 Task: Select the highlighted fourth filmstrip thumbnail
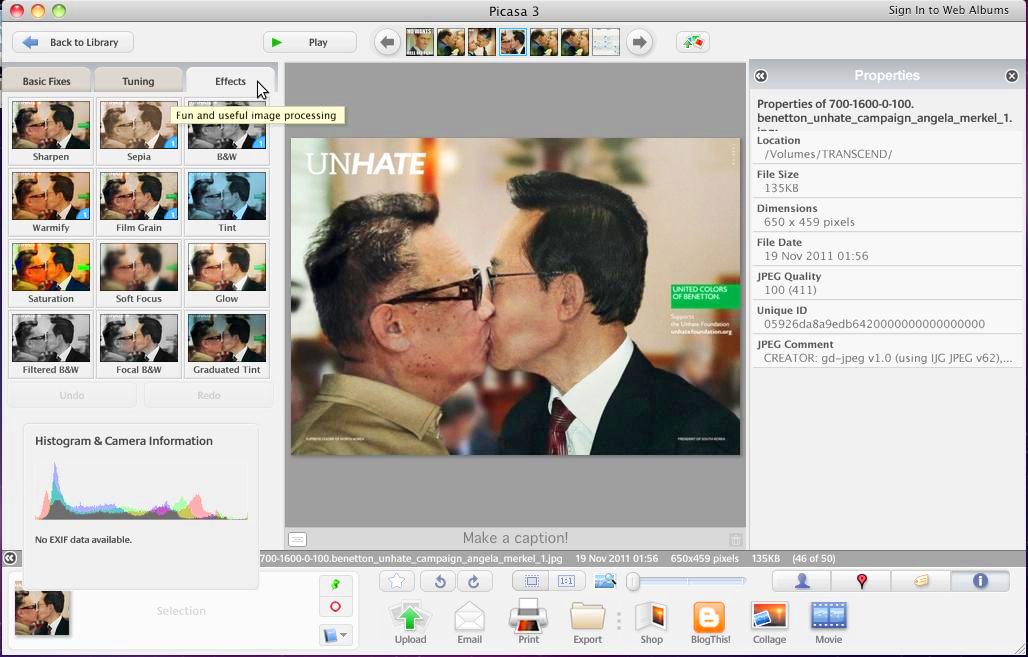click(x=513, y=42)
